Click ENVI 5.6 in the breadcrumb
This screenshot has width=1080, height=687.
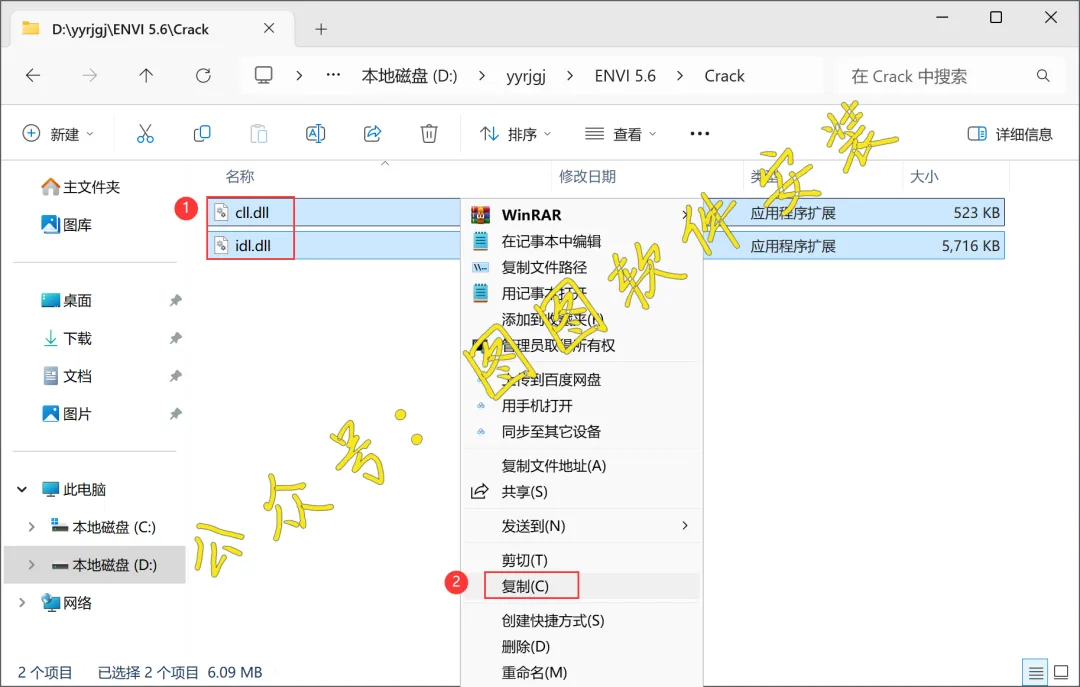point(625,76)
